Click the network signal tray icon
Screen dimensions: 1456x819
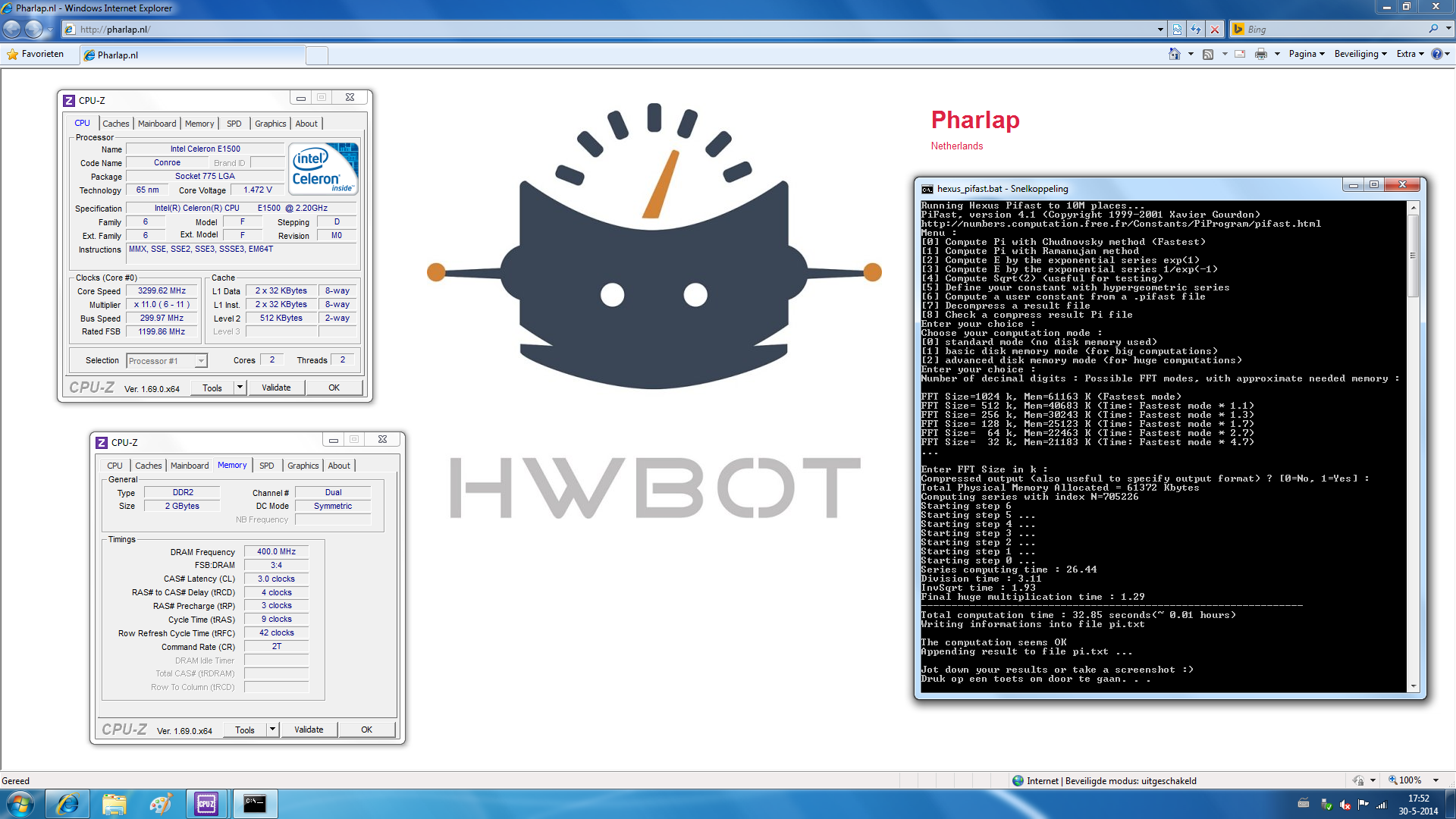(1381, 805)
